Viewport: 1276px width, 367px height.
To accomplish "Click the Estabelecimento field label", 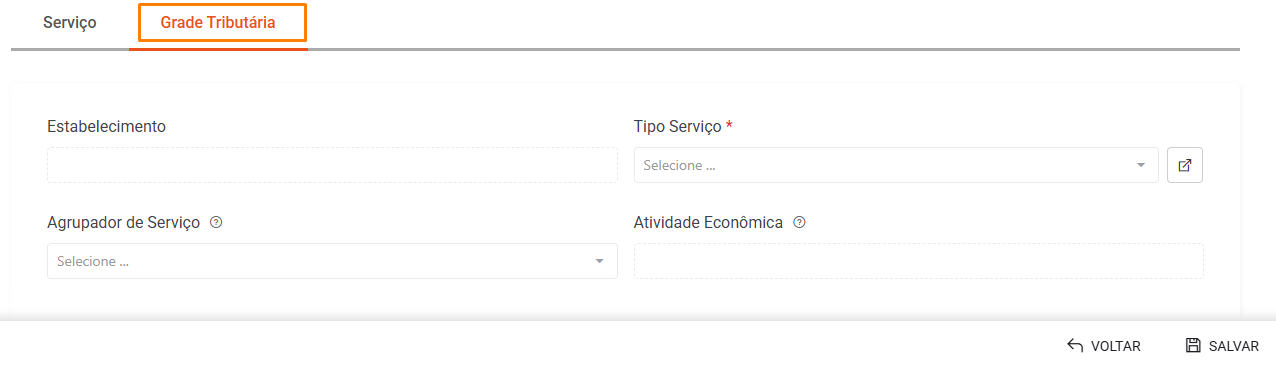I will click(x=106, y=126).
